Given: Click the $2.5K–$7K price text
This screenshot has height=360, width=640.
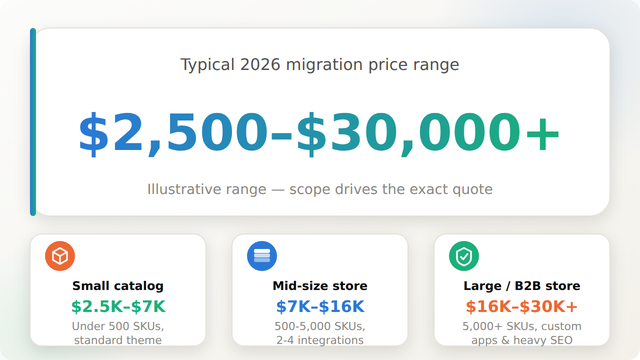Looking at the screenshot, I should [118, 307].
